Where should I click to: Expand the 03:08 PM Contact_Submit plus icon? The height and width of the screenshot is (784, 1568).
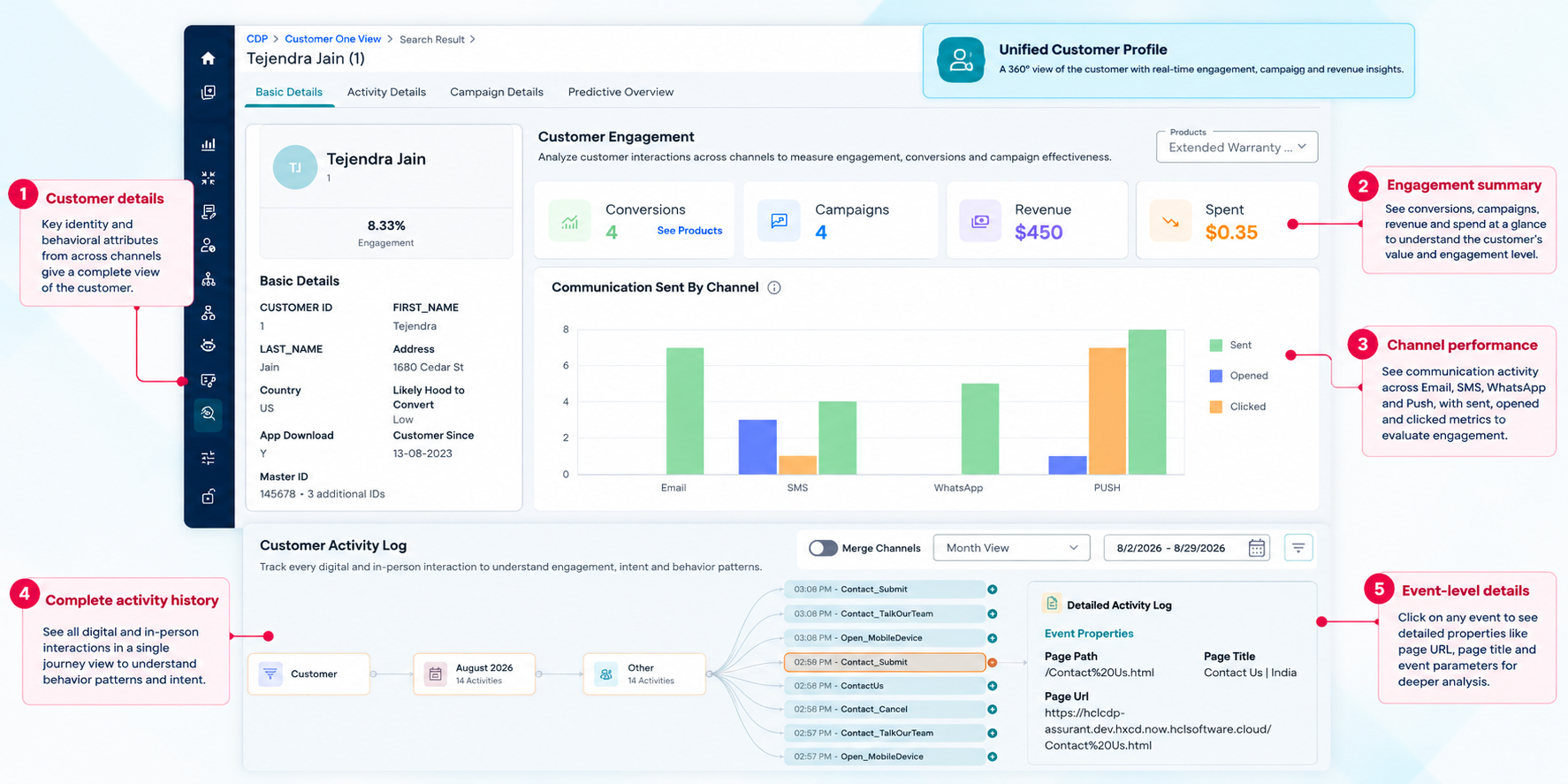tap(993, 590)
